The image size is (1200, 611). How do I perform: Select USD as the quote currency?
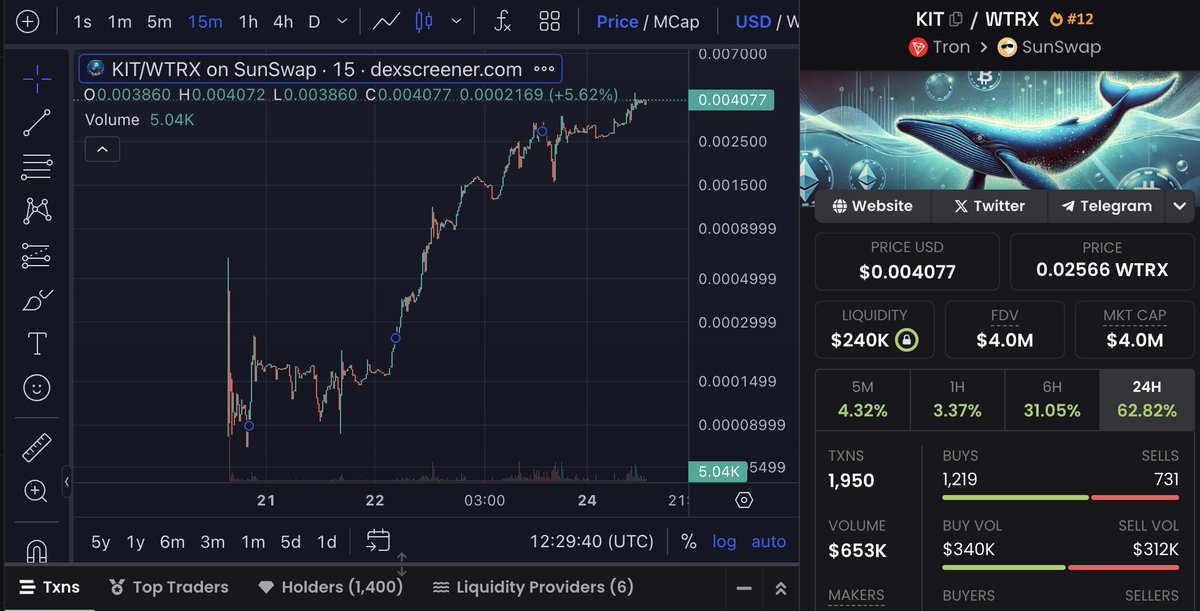(x=753, y=21)
